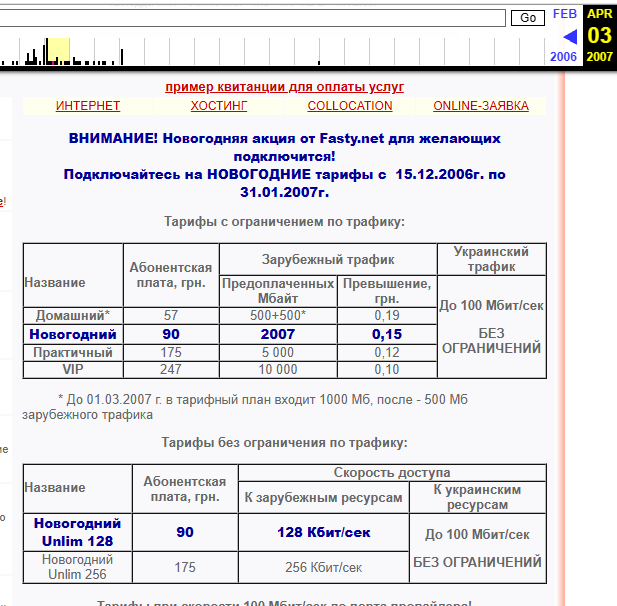Image resolution: width=617 pixels, height=606 pixels.
Task: Click the Украинский трафик column header
Action: click(x=491, y=259)
